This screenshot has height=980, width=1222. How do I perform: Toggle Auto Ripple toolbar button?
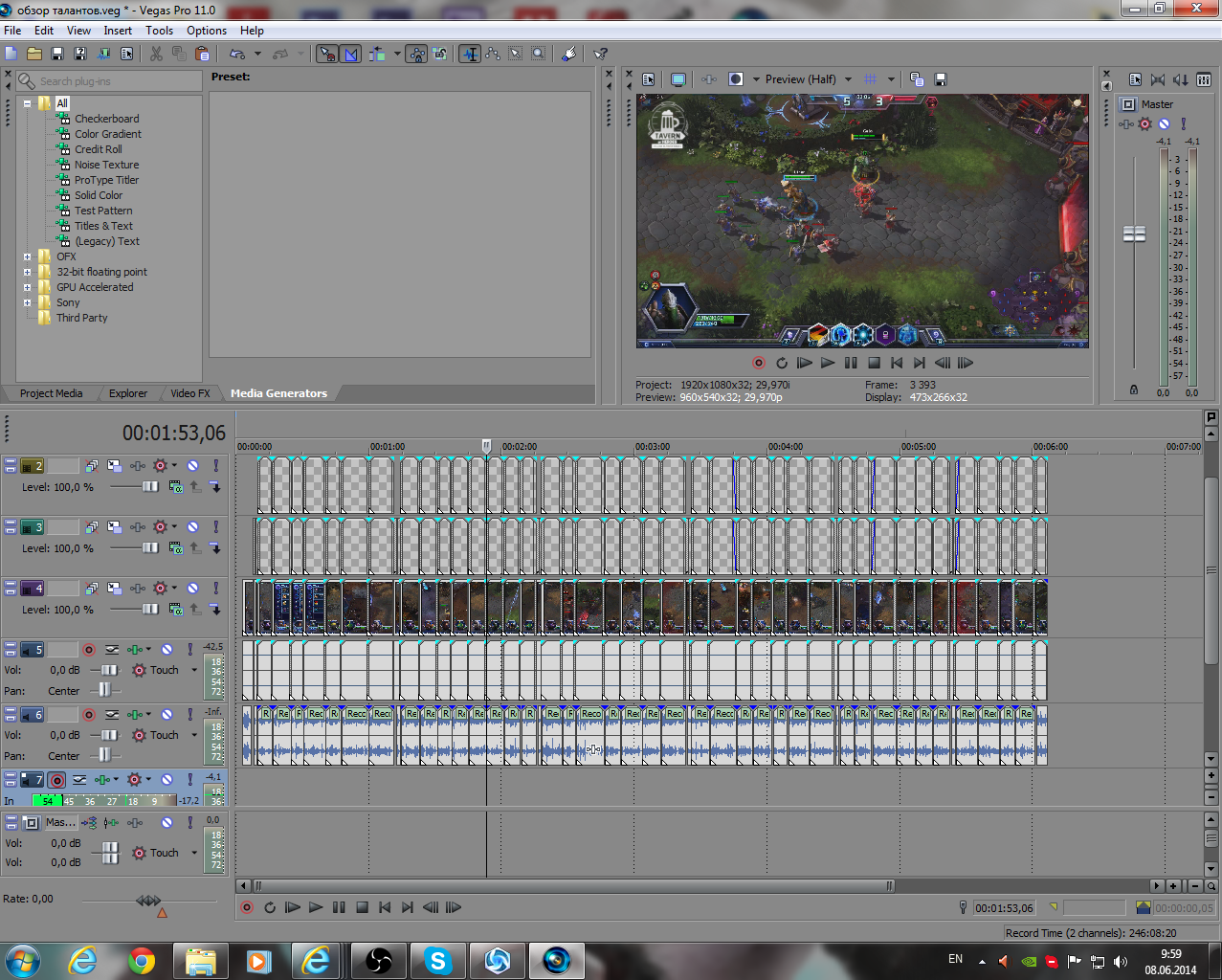pyautogui.click(x=378, y=54)
